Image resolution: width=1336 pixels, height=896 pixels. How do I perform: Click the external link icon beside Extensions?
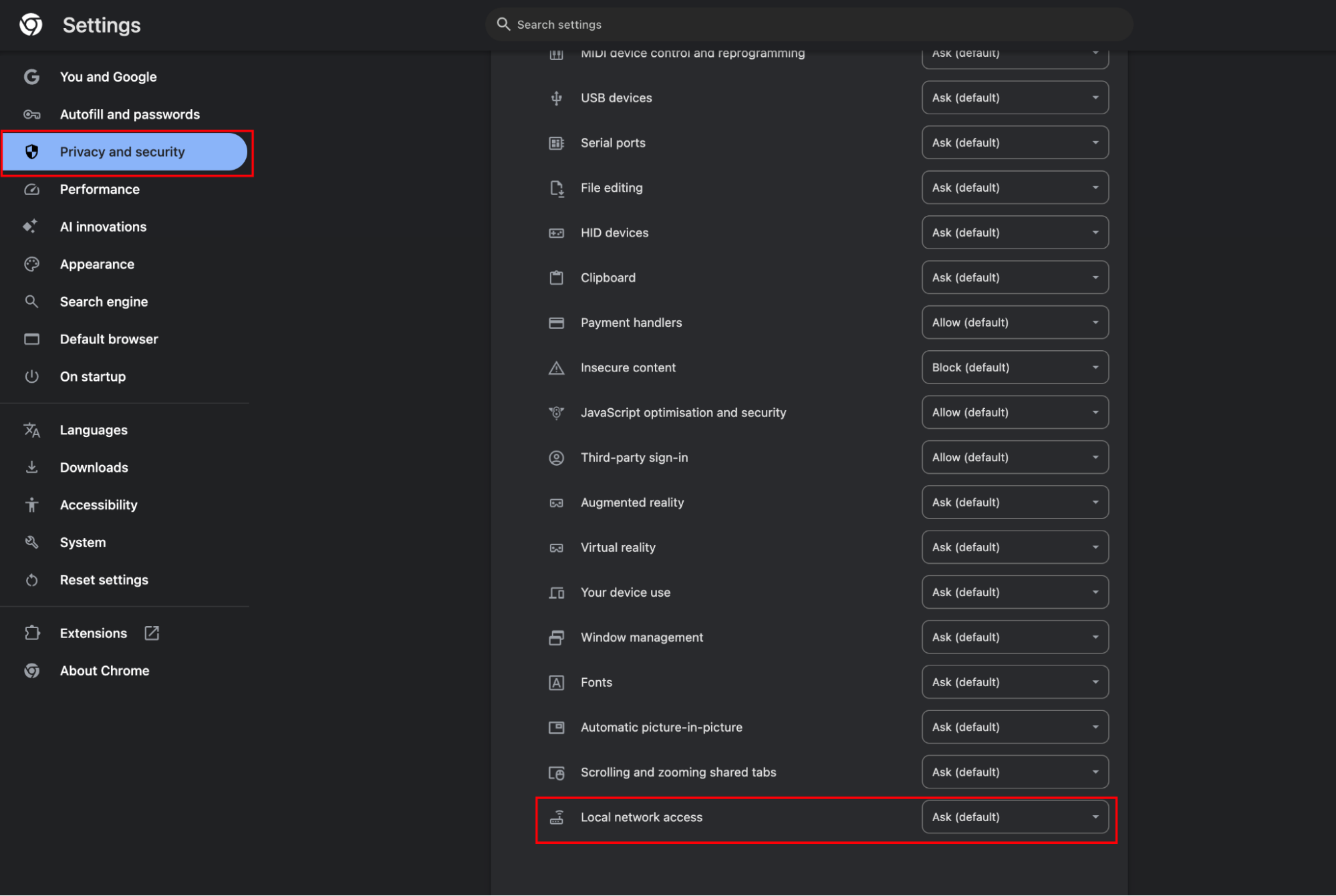(152, 633)
